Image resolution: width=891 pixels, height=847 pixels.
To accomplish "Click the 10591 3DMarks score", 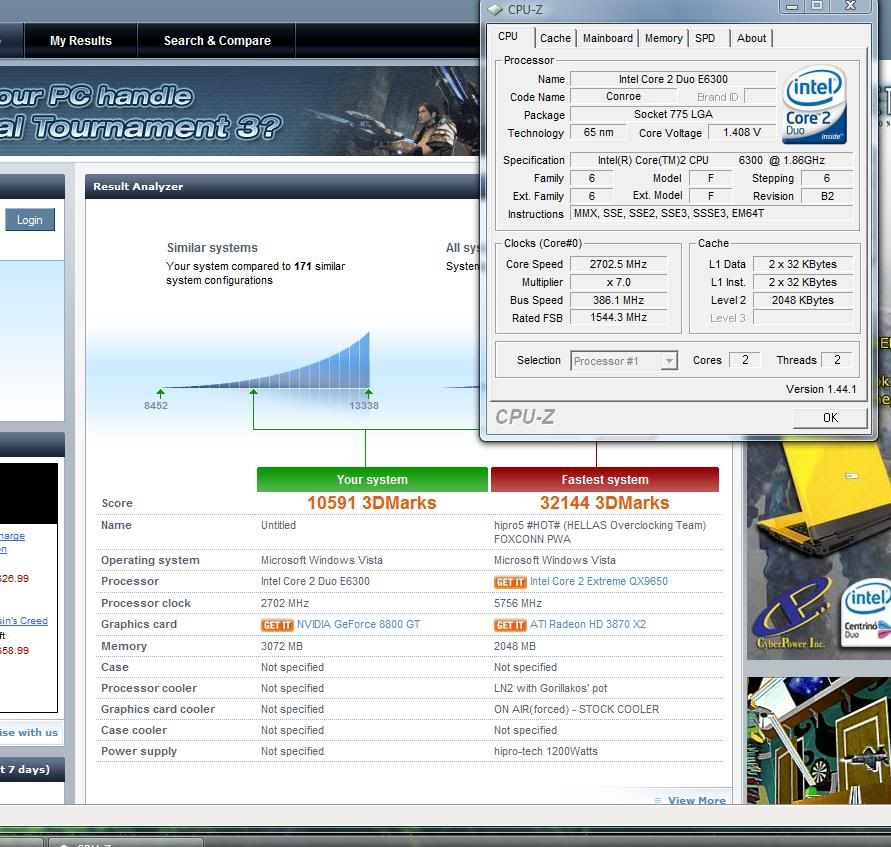I will click(x=372, y=503).
